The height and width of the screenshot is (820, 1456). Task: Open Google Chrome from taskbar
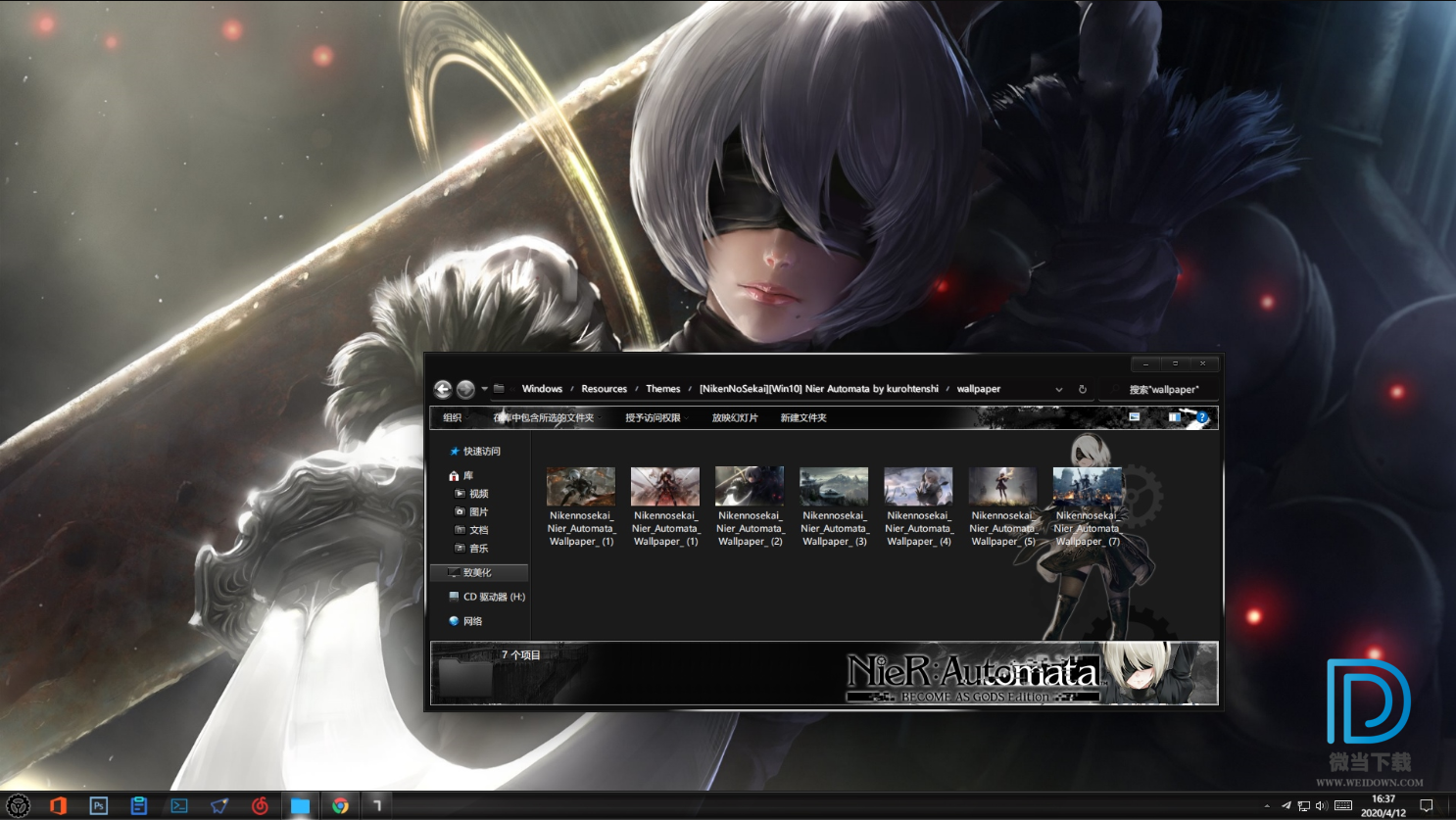(x=340, y=805)
